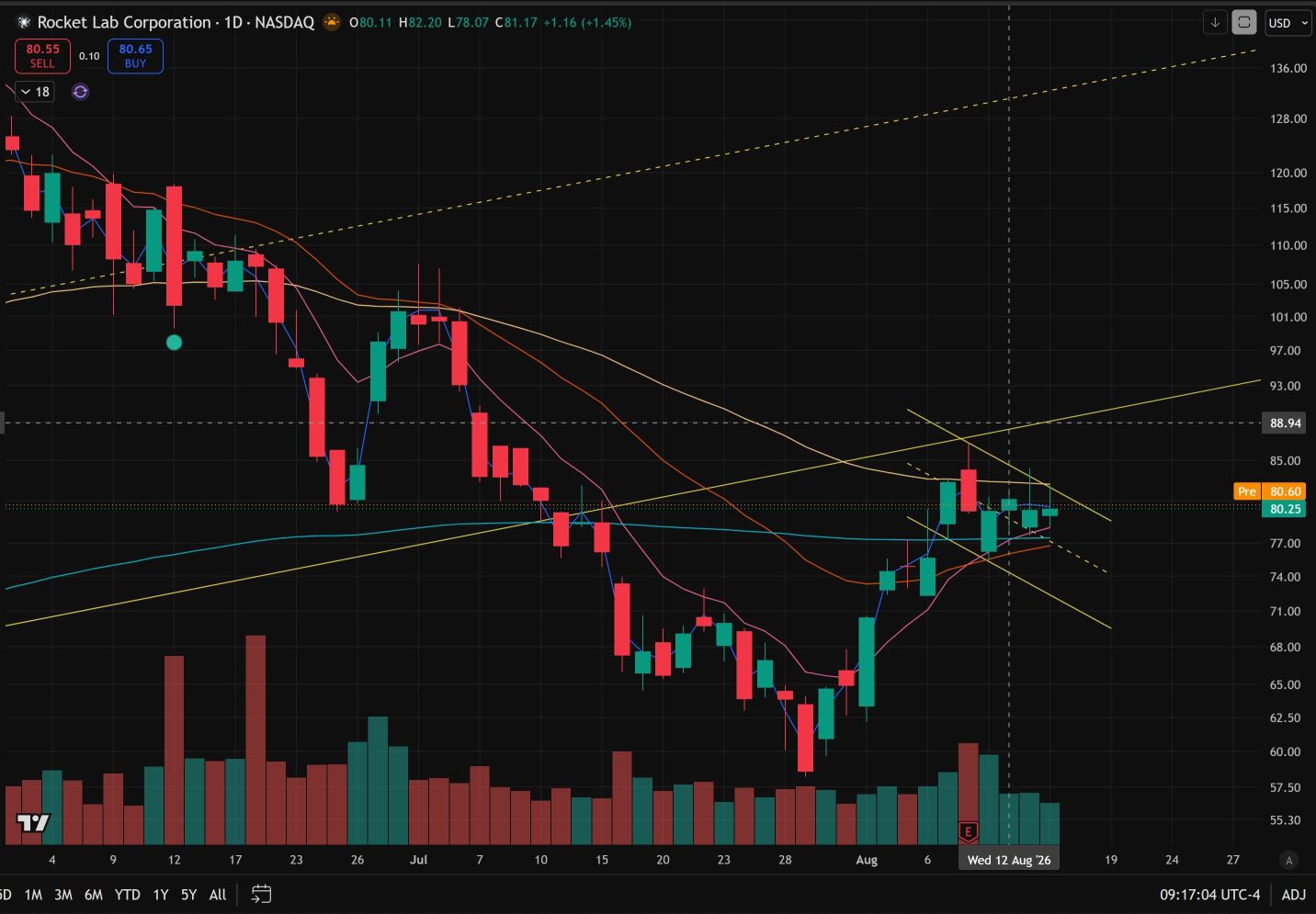Open the 09:17:04 UTC-4 timezone menu

click(x=1209, y=895)
